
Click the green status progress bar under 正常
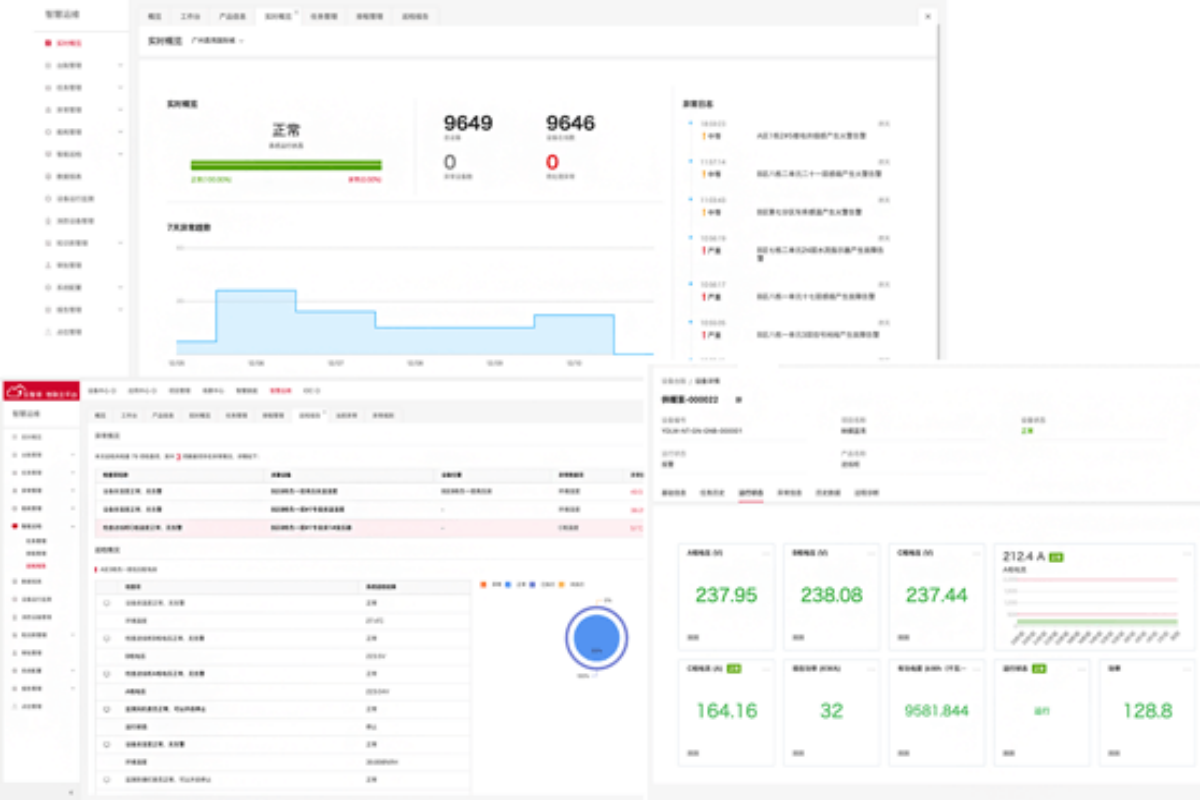pos(286,165)
